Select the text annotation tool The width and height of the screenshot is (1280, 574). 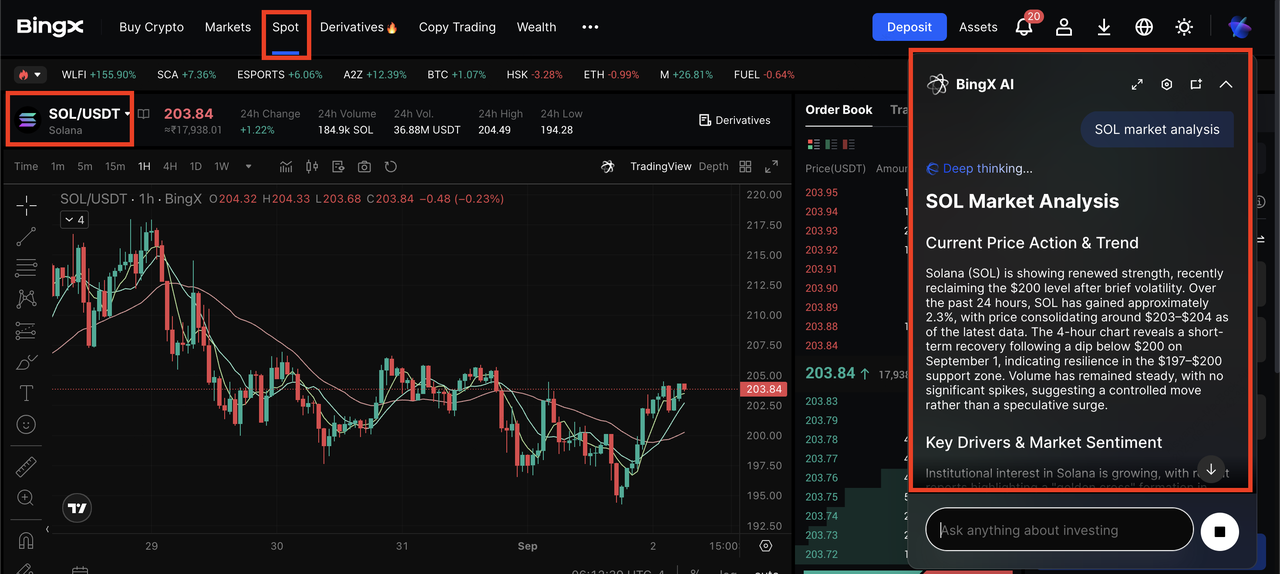26,393
